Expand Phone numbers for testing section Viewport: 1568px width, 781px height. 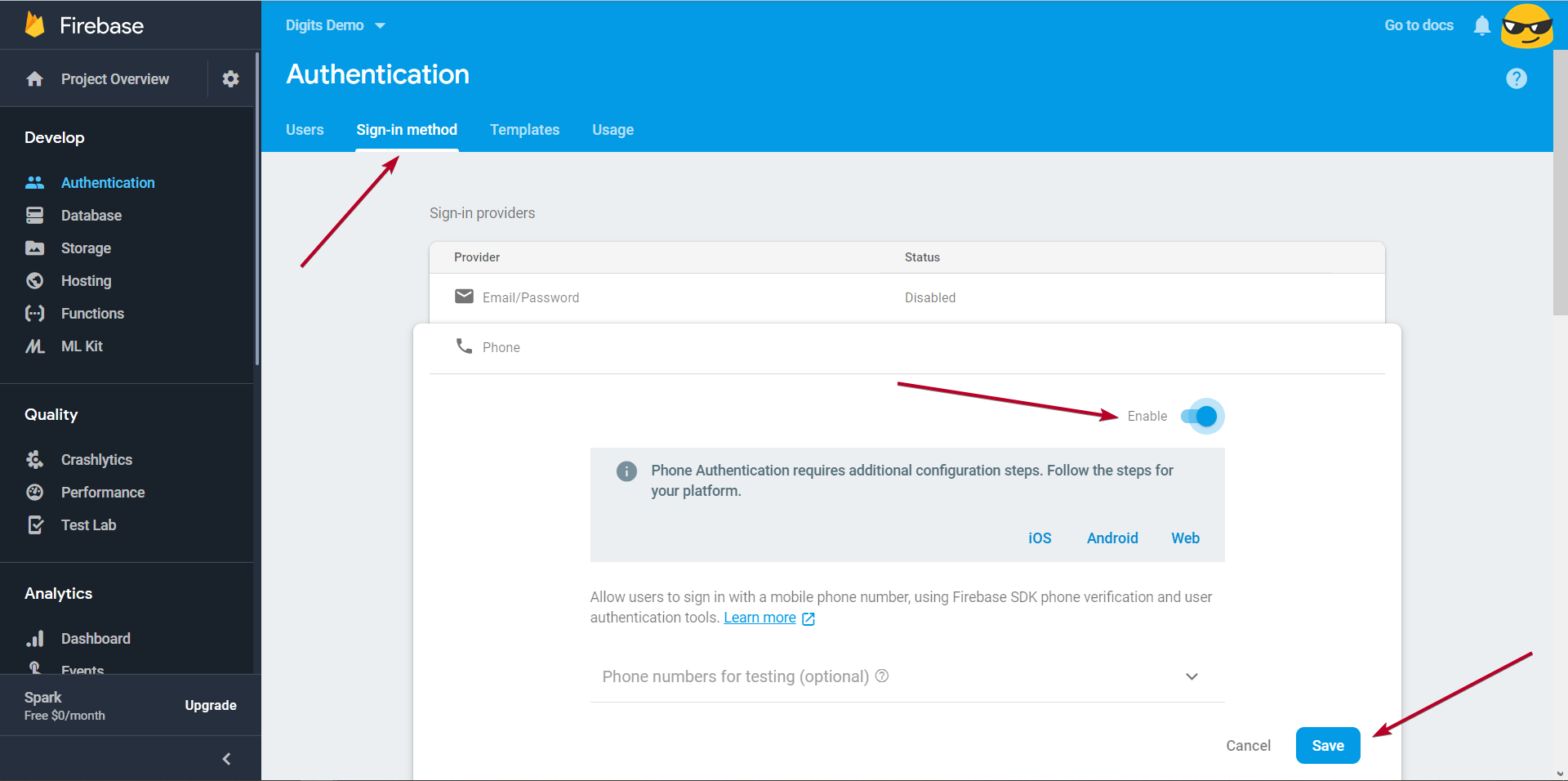(1192, 676)
